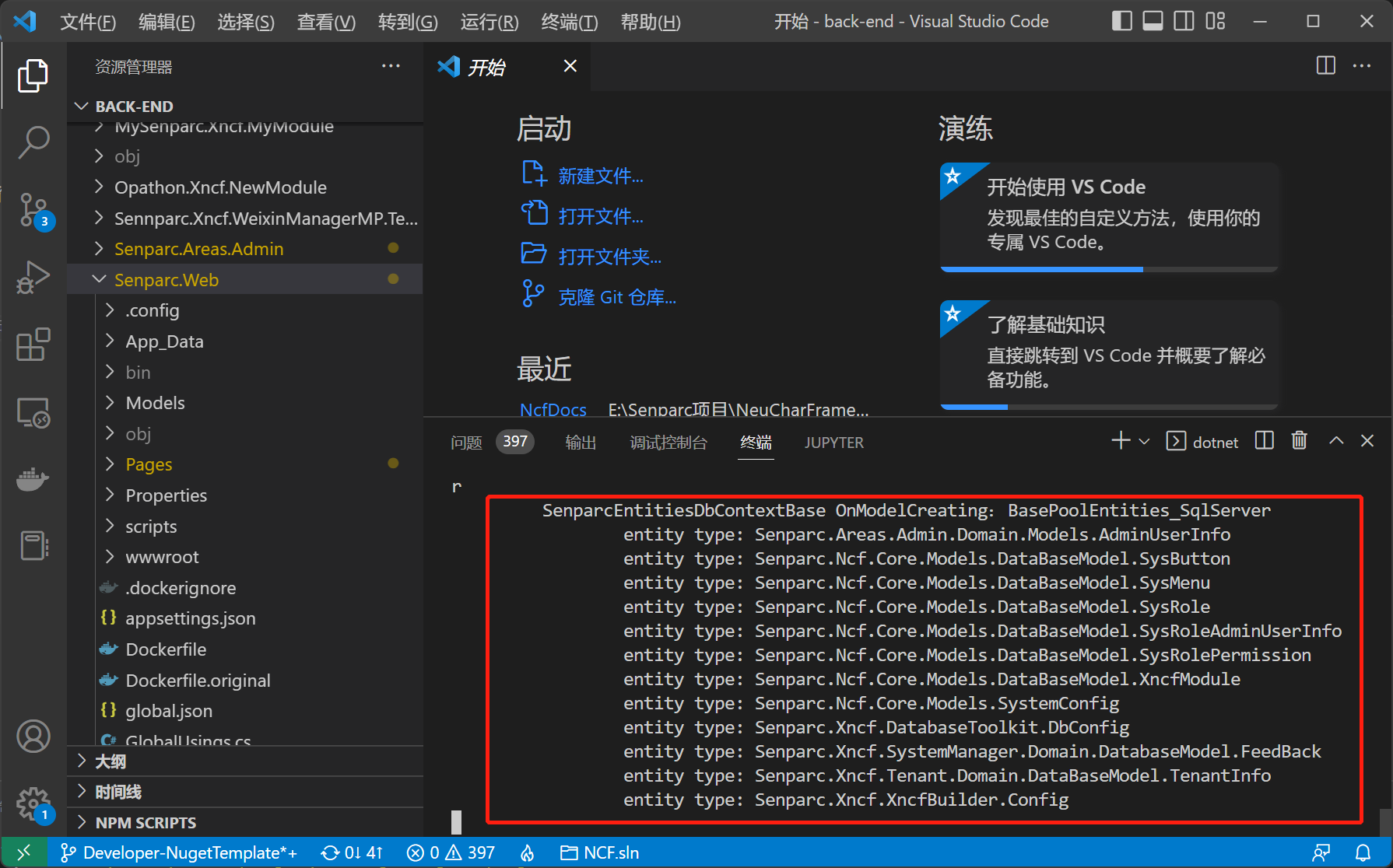Open the Accounts menu icon
Image resolution: width=1393 pixels, height=868 pixels.
(33, 737)
